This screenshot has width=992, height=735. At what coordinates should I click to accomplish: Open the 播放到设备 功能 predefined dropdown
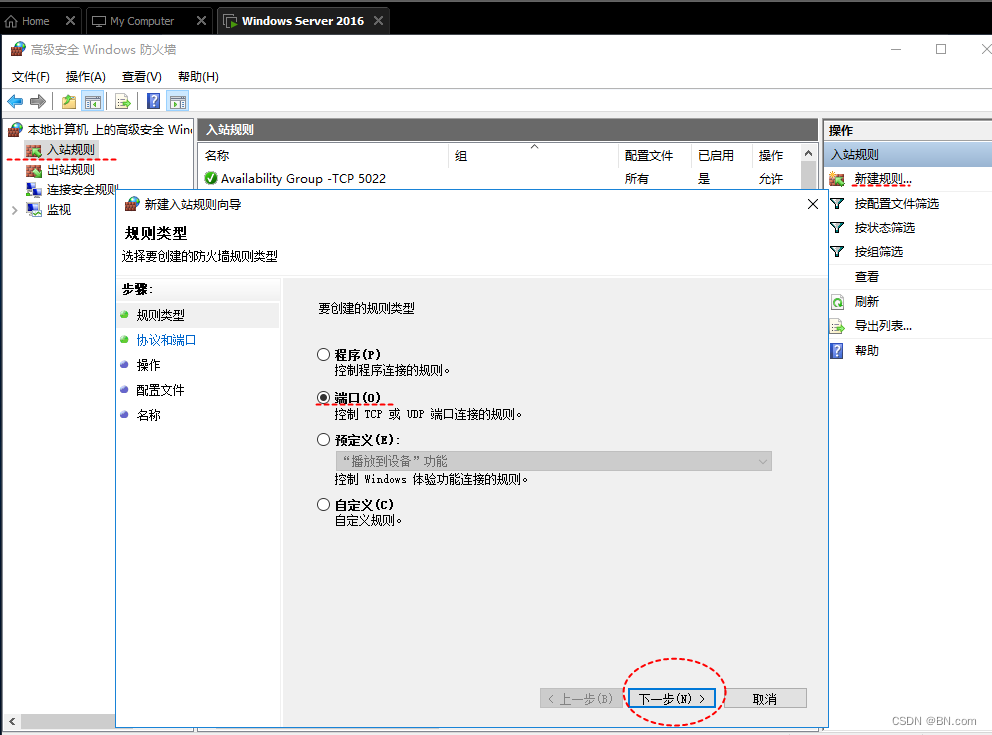click(554, 461)
